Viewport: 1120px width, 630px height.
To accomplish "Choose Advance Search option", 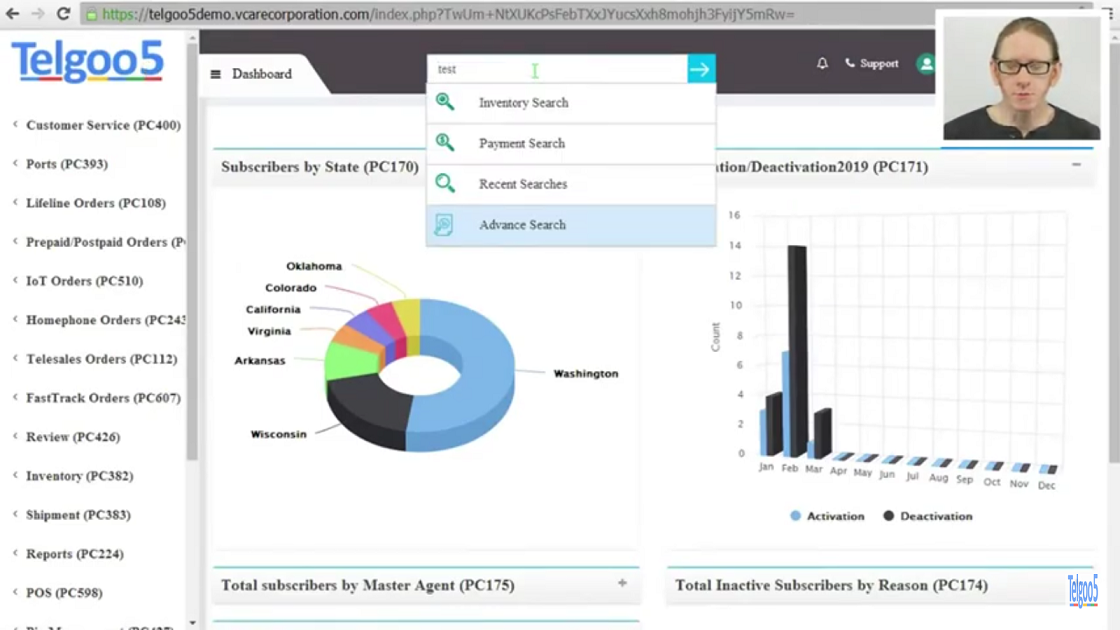I will point(571,225).
